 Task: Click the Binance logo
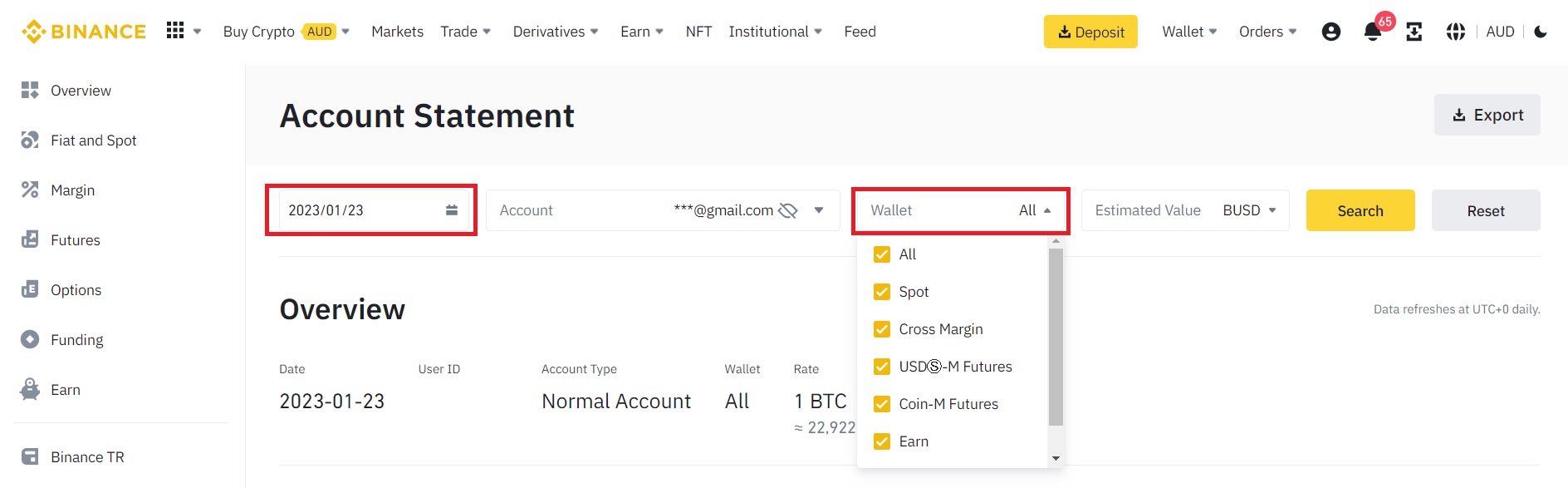[83, 32]
